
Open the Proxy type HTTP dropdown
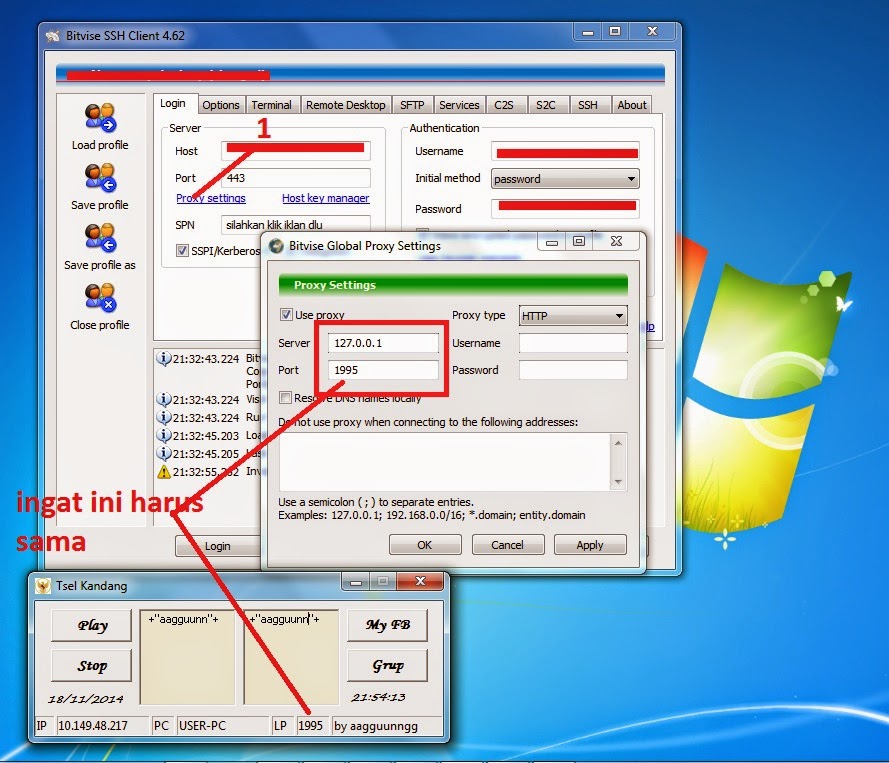pos(573,316)
